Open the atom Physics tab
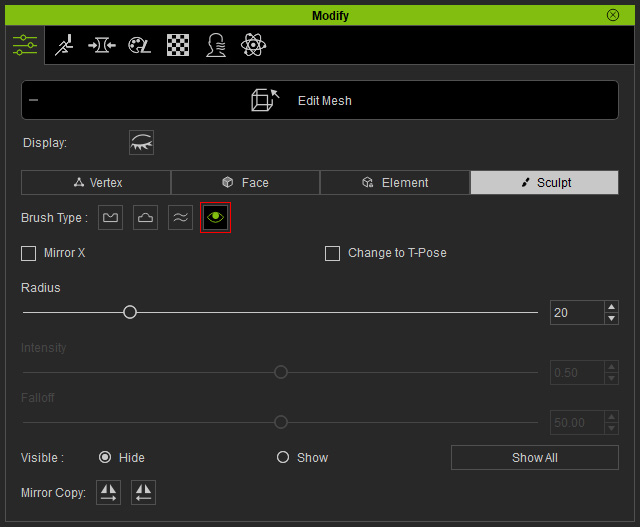The height and width of the screenshot is (527, 640). coord(253,45)
